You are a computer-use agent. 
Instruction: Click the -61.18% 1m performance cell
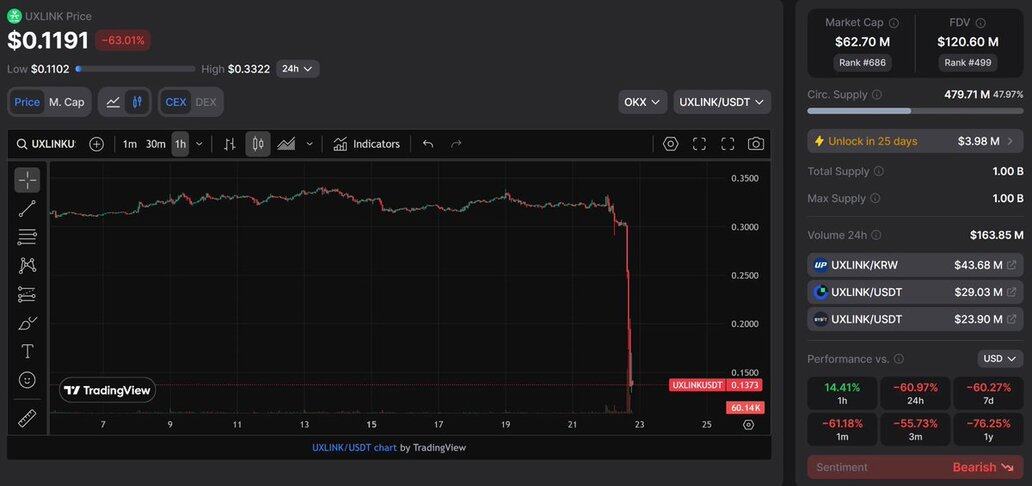842,429
